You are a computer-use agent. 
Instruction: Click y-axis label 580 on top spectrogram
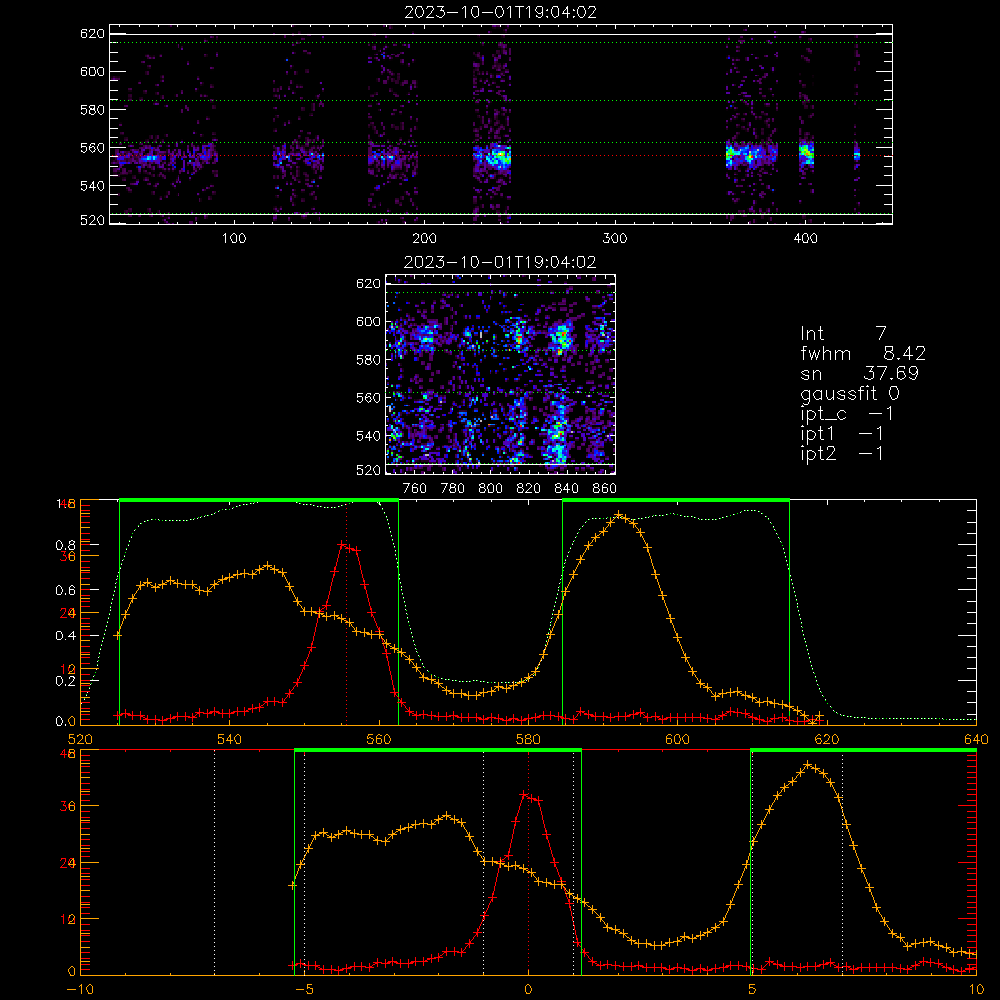coord(92,110)
